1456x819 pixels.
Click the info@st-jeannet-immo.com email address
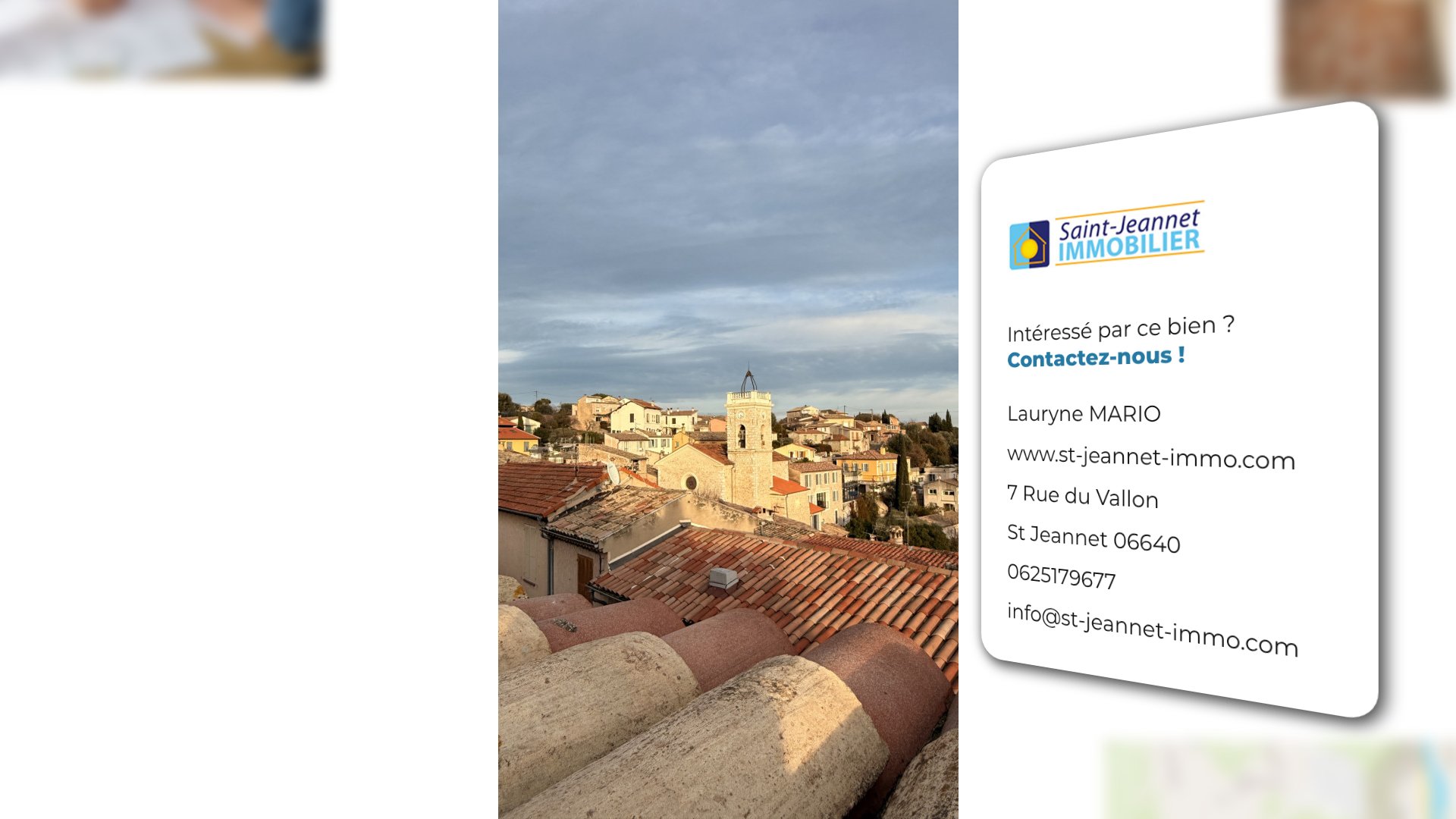1152,629
